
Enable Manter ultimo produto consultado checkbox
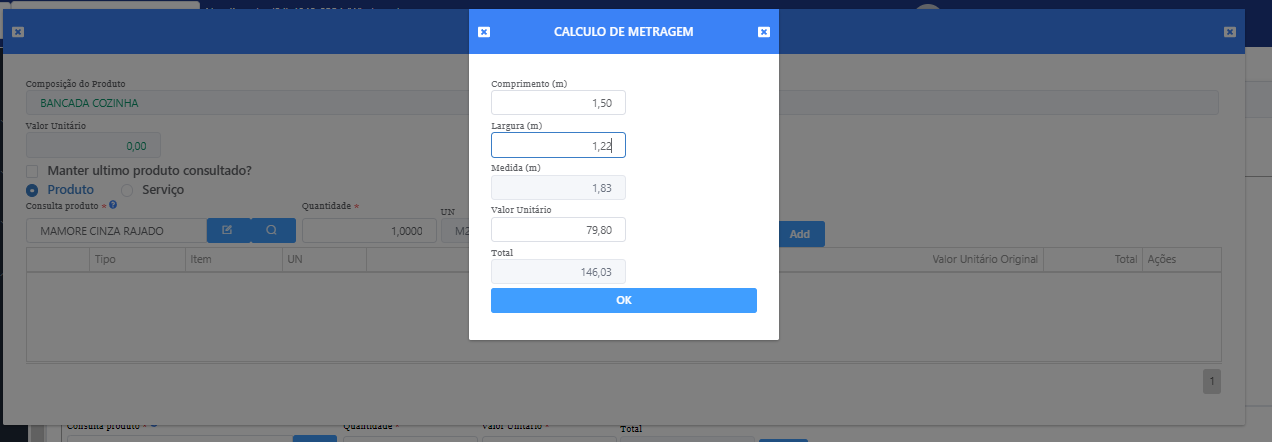click(33, 171)
